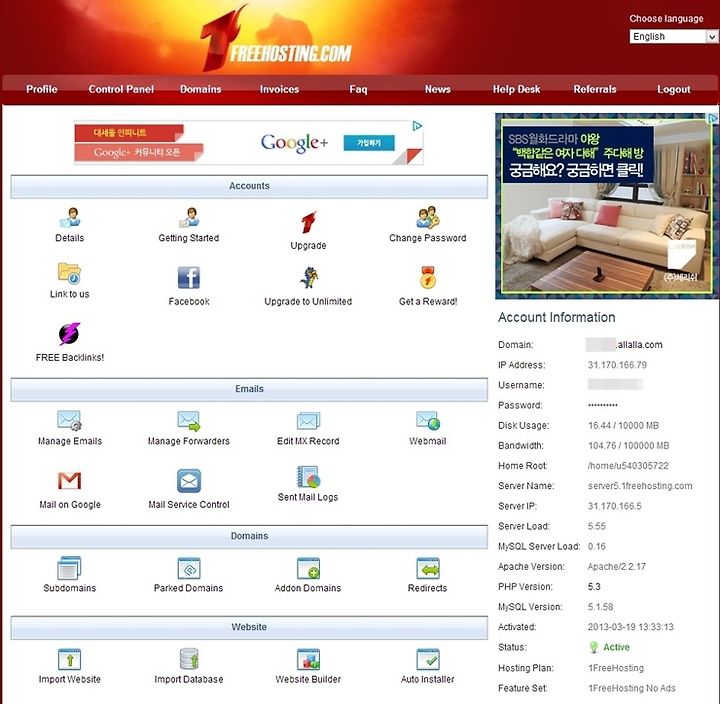Click the AdChoices icon on Google+ banner

pos(417,126)
